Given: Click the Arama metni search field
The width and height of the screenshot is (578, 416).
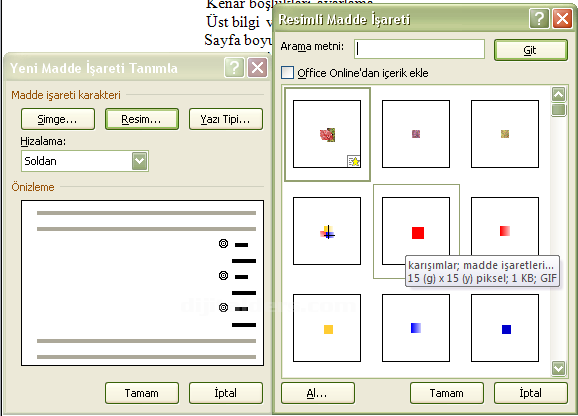Looking at the screenshot, I should (x=419, y=49).
